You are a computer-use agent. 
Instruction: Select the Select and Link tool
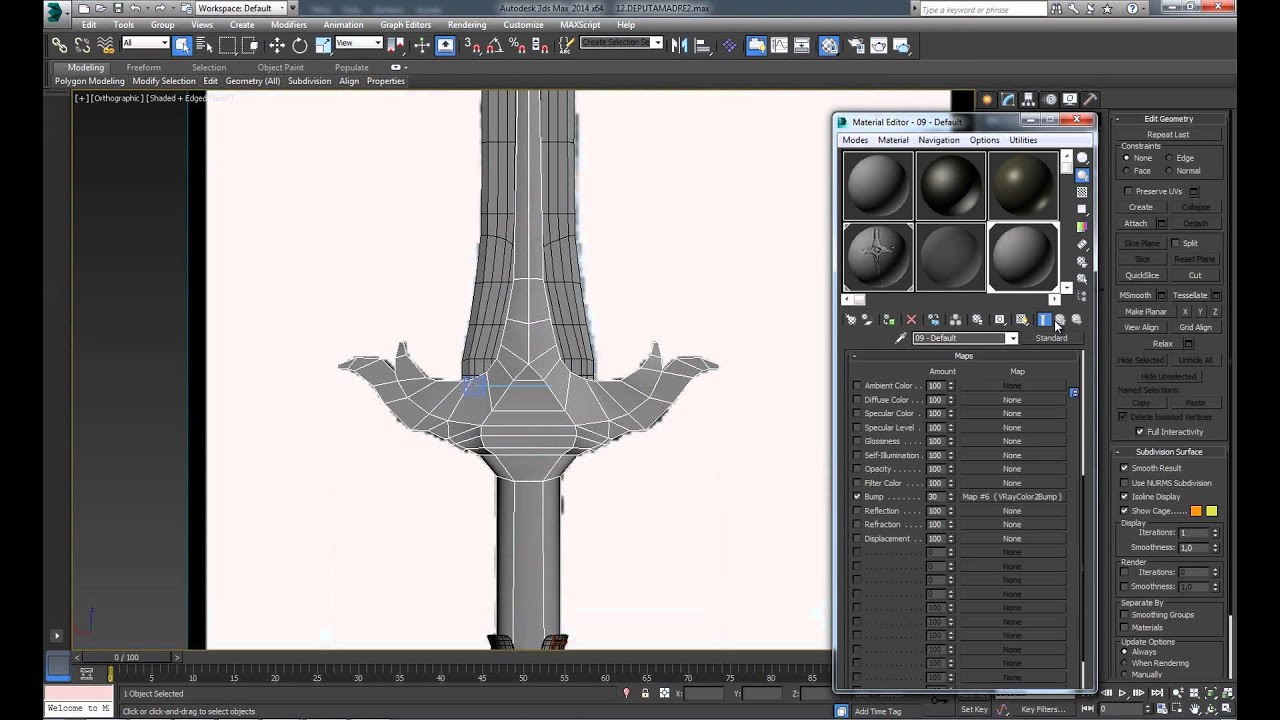pyautogui.click(x=59, y=45)
